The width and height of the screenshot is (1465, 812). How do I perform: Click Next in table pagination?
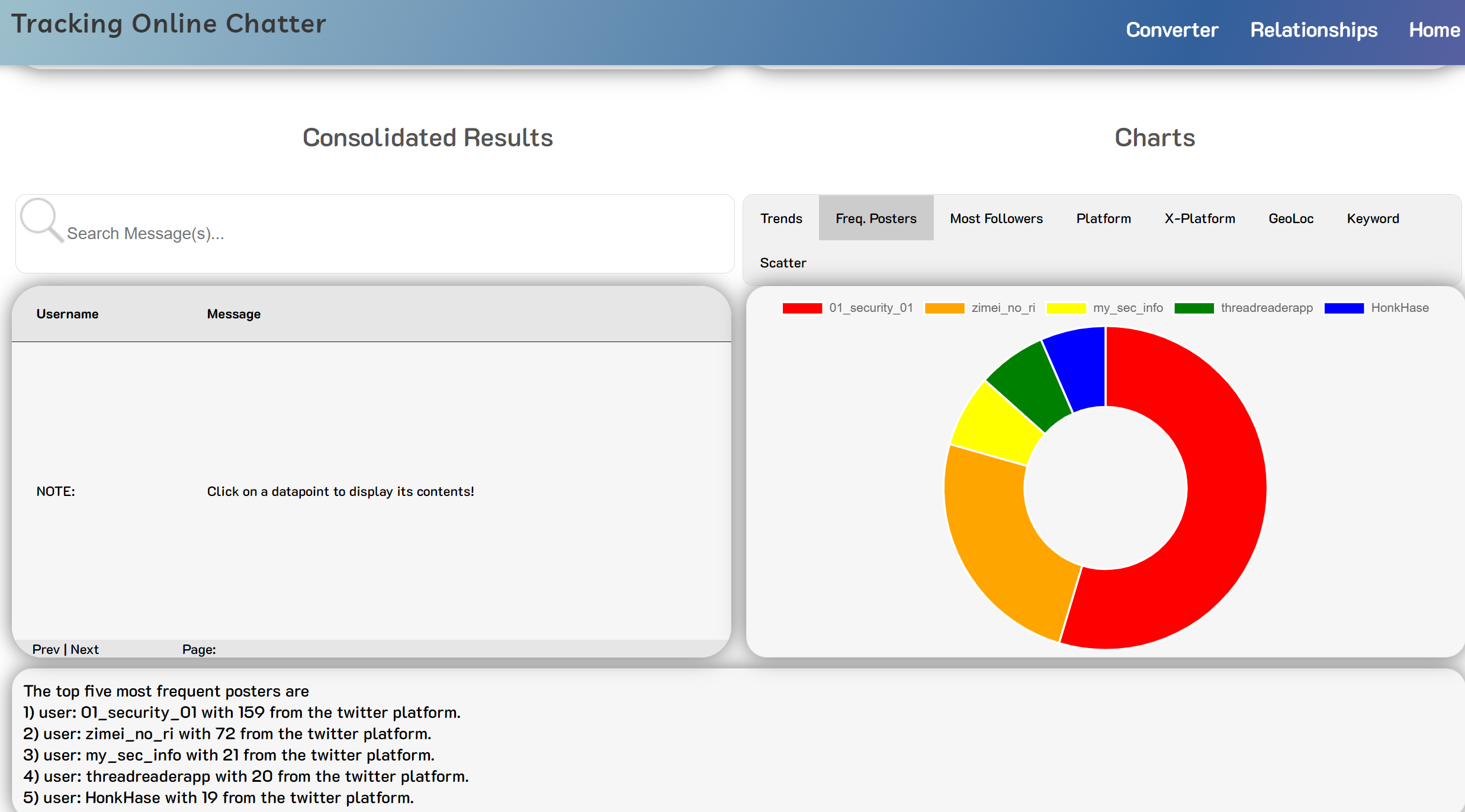coord(85,649)
